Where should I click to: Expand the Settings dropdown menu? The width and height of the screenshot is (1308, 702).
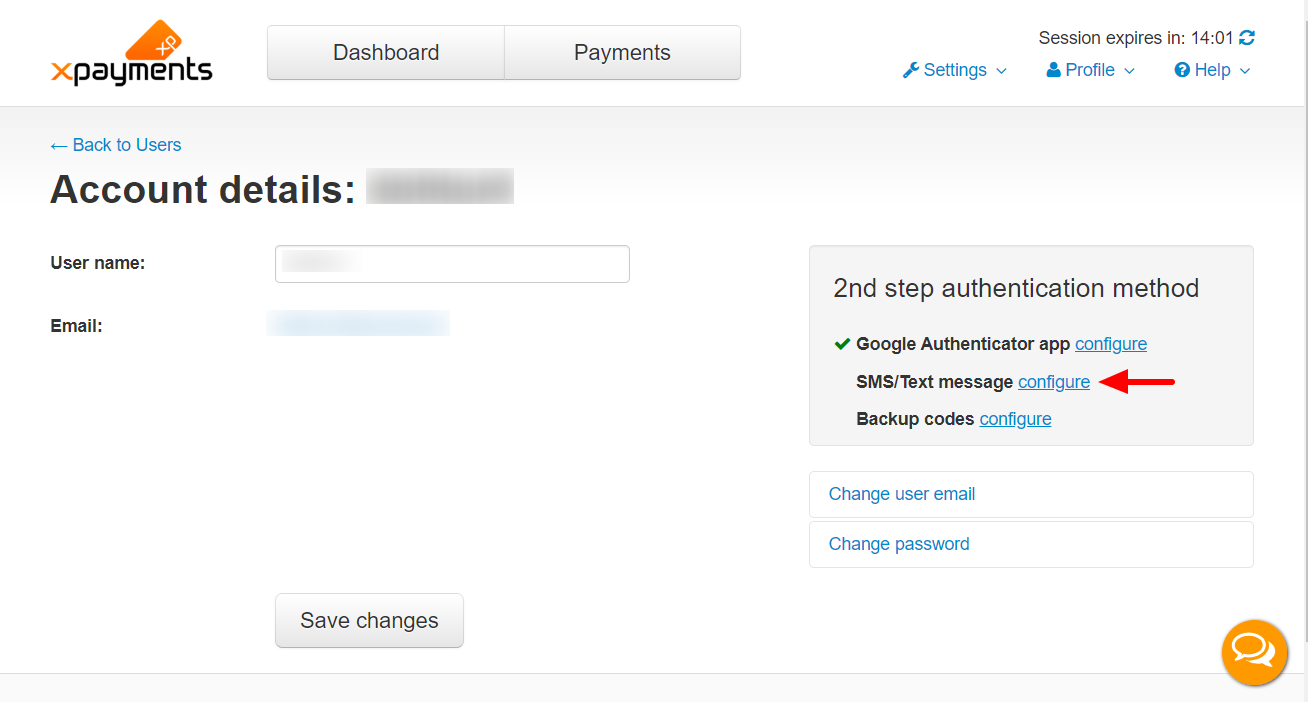click(955, 70)
